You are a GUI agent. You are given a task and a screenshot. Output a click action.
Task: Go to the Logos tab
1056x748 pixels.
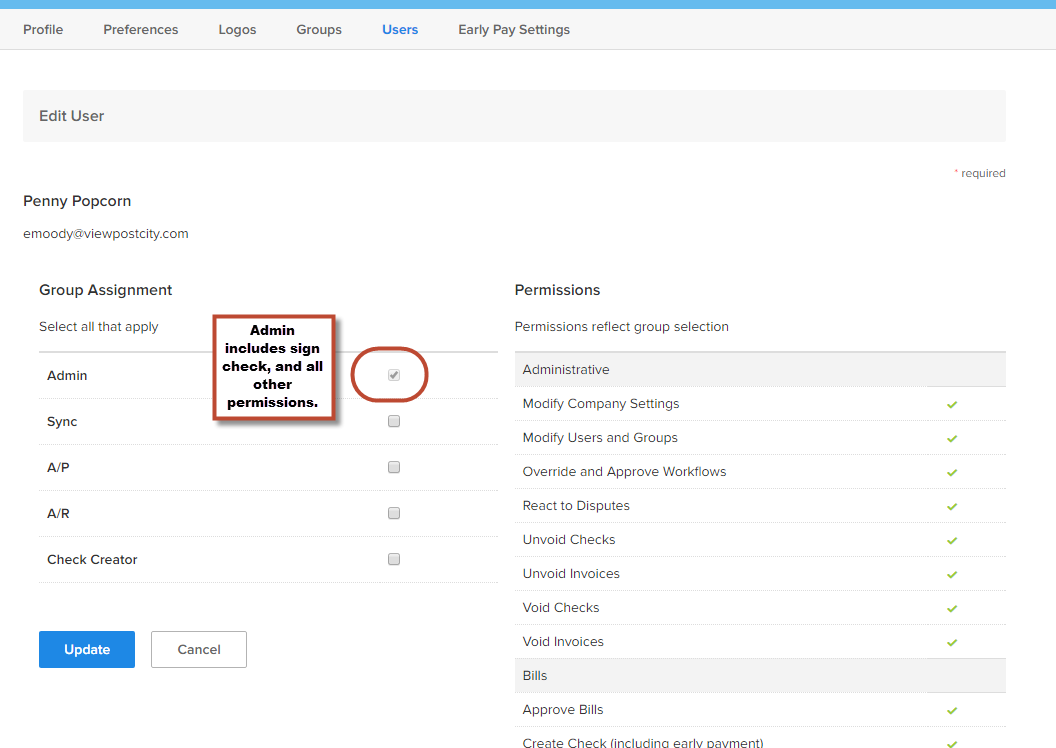tap(237, 30)
